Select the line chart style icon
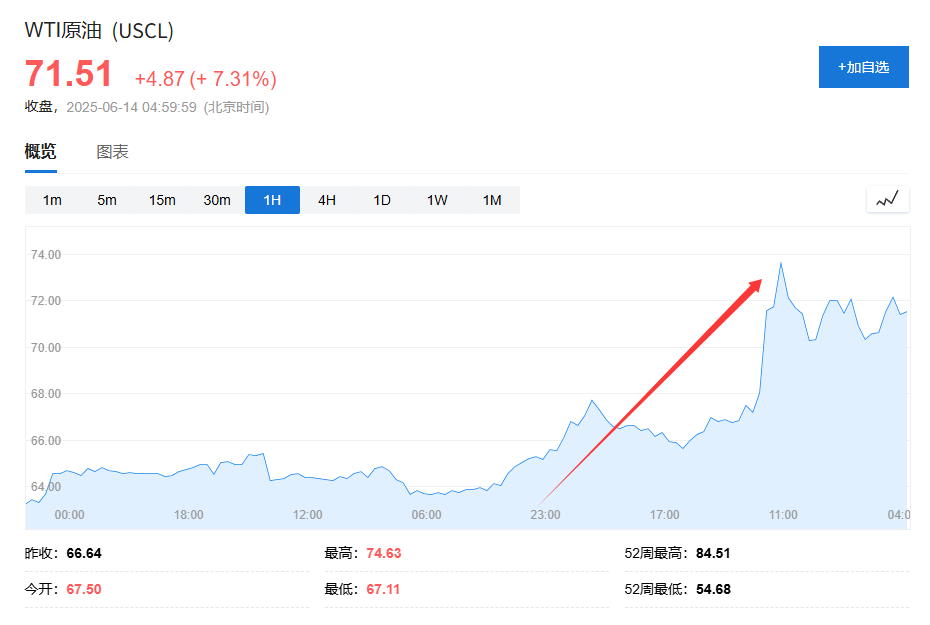The height and width of the screenshot is (625, 930). (887, 199)
